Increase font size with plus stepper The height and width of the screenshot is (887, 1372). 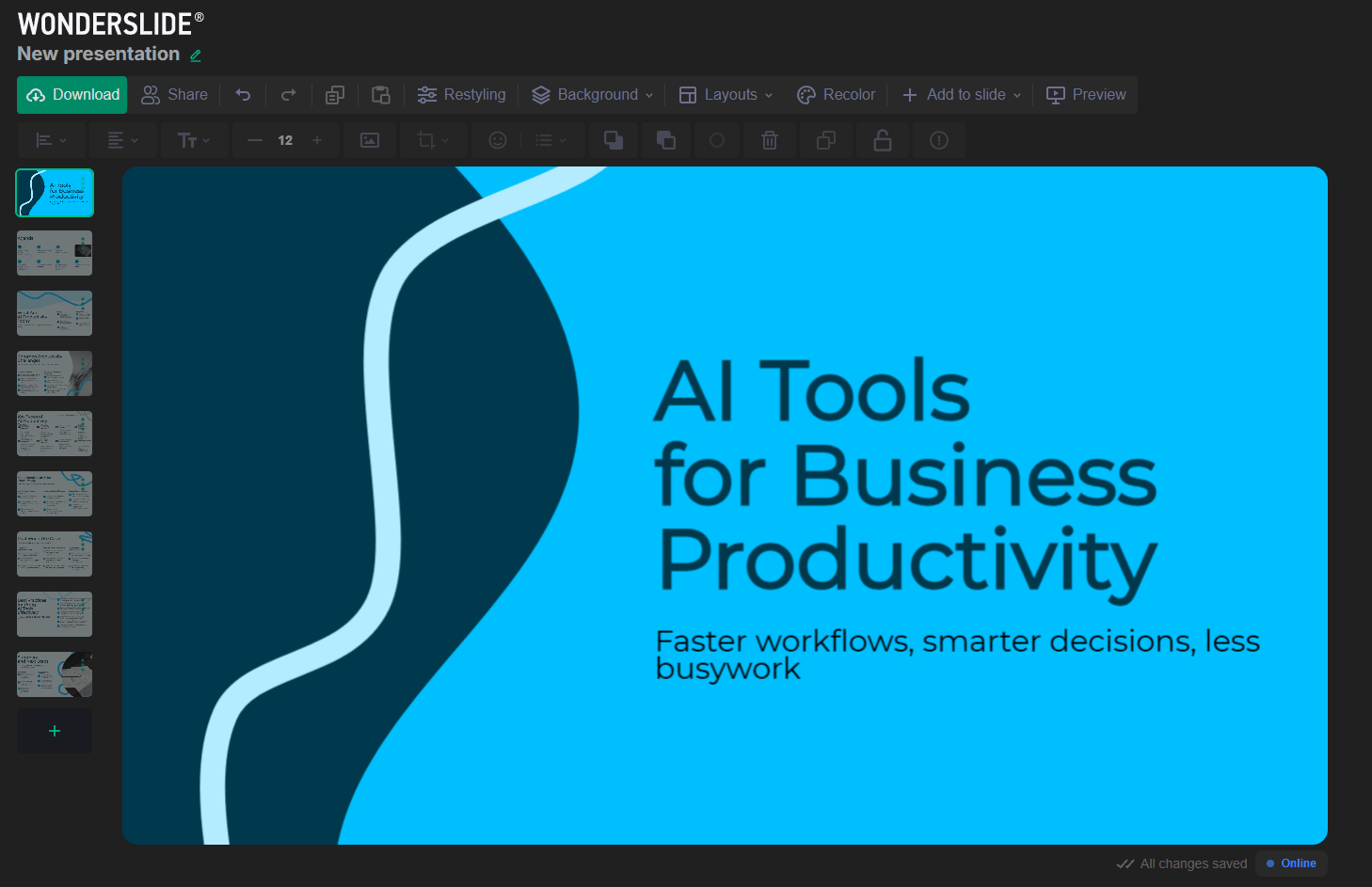[317, 140]
